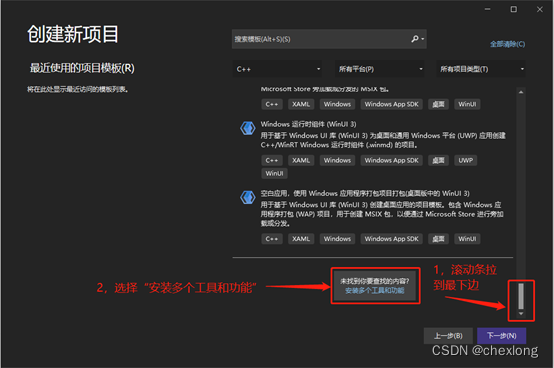This screenshot has height=368, width=554.
Task: Click the C++ tag under Windows 运行时组件
Action: (x=272, y=160)
